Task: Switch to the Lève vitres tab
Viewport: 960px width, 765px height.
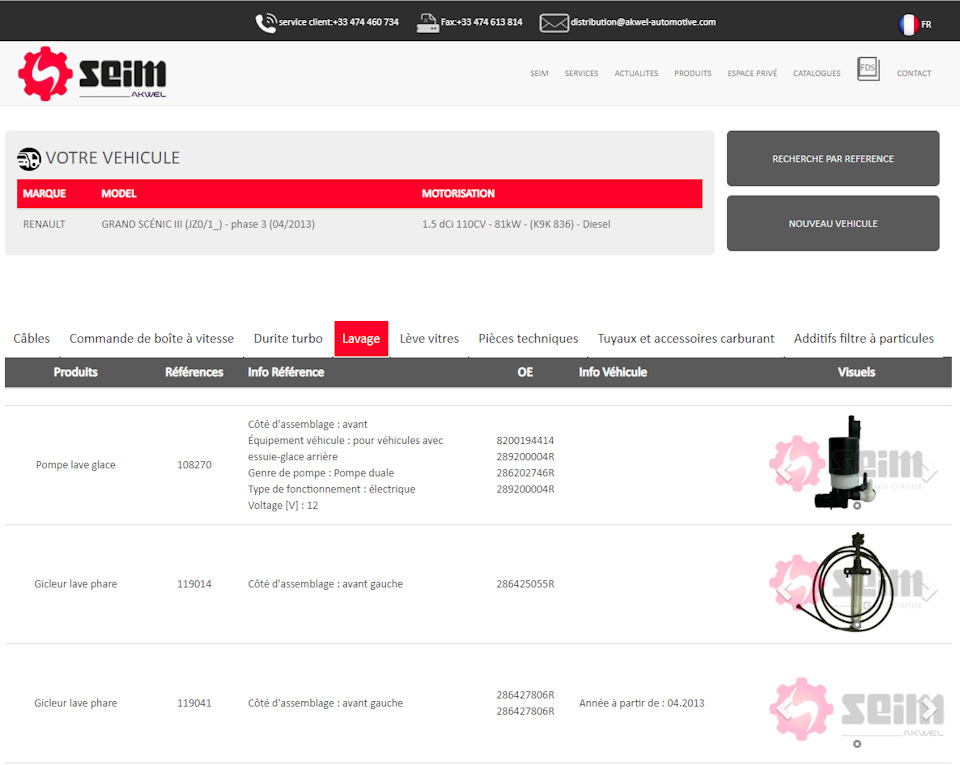Action: click(x=429, y=338)
